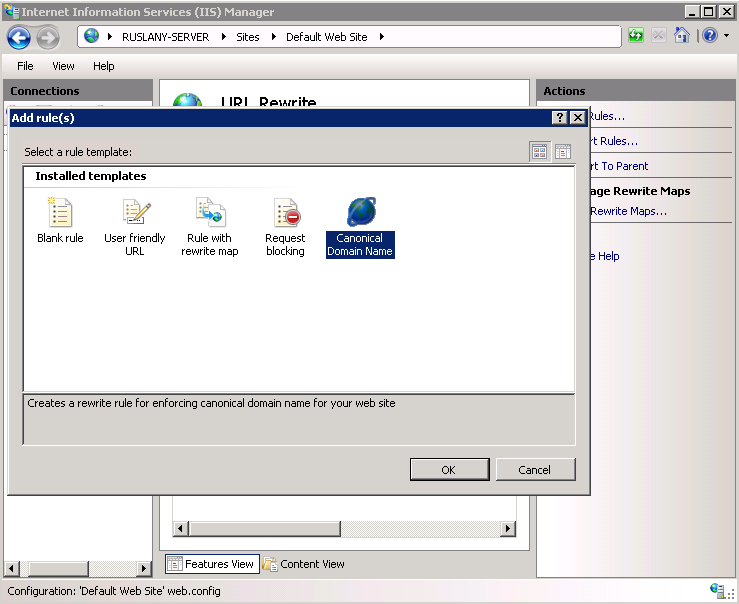Image resolution: width=739 pixels, height=604 pixels.
Task: Open the File menu
Action: click(x=25, y=66)
